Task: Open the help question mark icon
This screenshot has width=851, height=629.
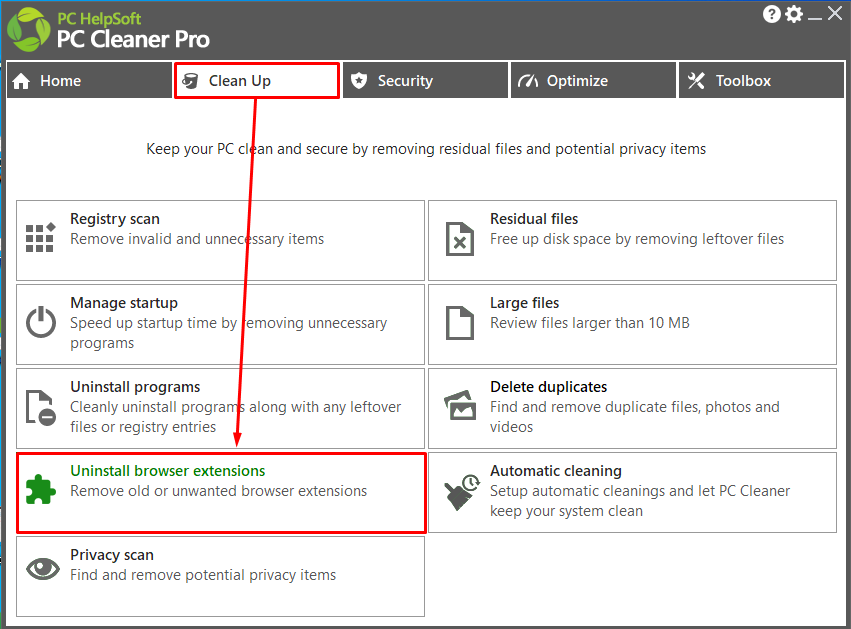Action: coord(771,14)
